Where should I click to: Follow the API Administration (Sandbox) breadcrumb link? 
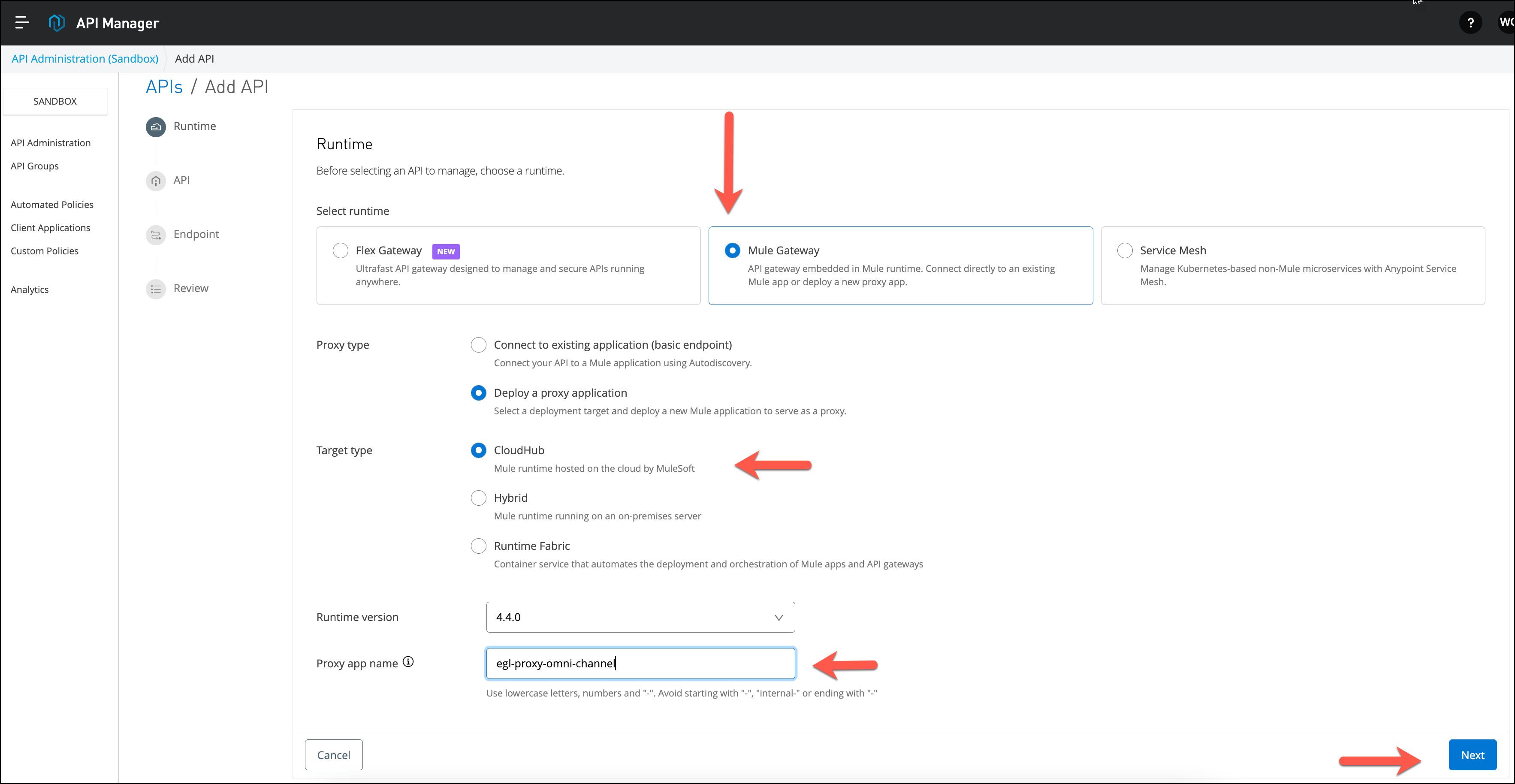tap(85, 59)
